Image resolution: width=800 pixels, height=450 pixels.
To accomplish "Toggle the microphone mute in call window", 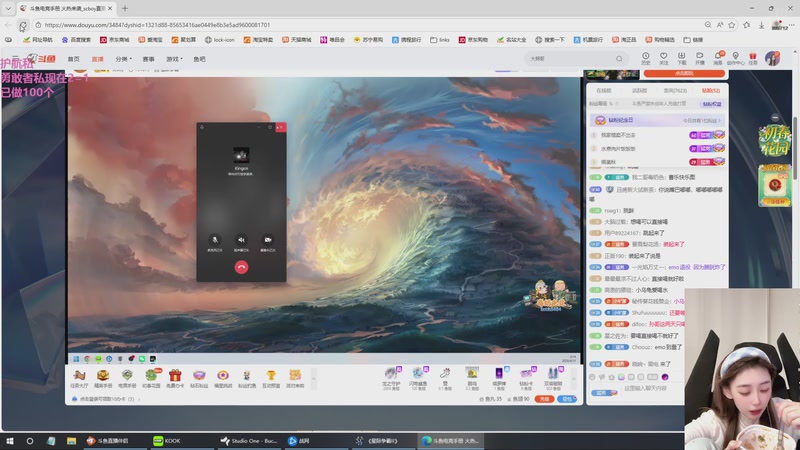I will 215,240.
